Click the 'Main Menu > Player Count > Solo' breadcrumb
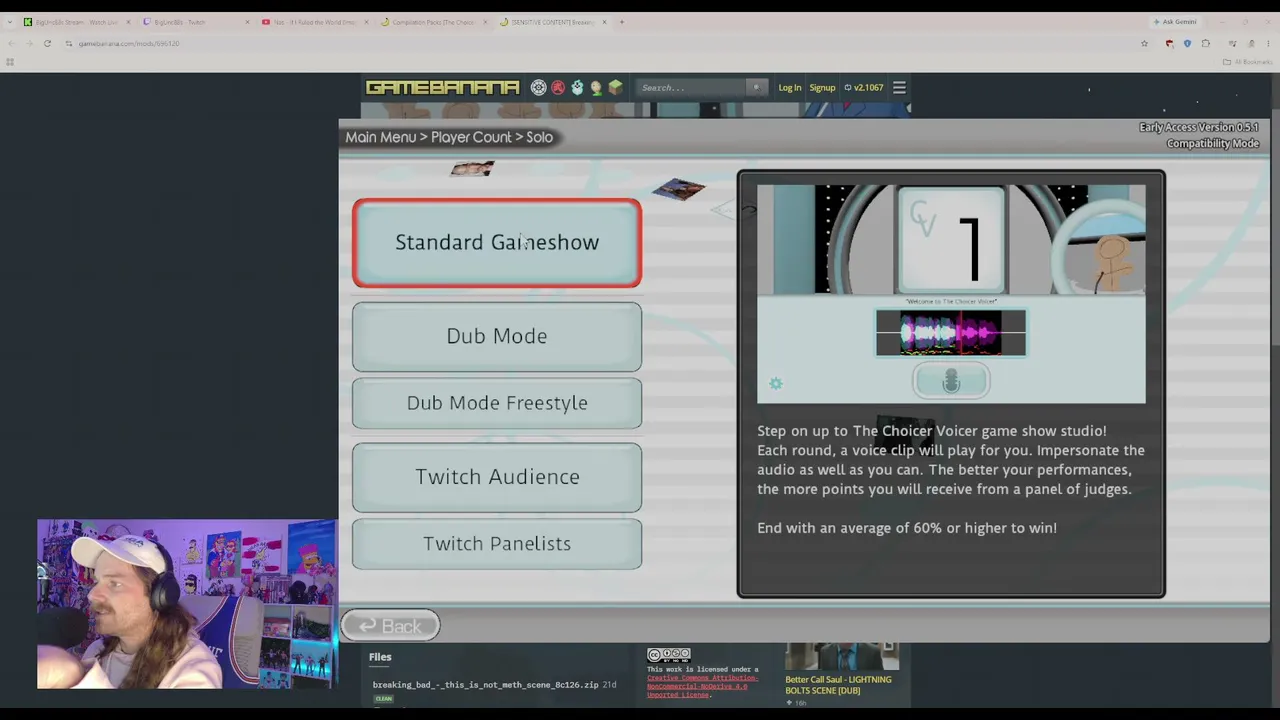This screenshot has height=720, width=1280. pyautogui.click(x=449, y=137)
